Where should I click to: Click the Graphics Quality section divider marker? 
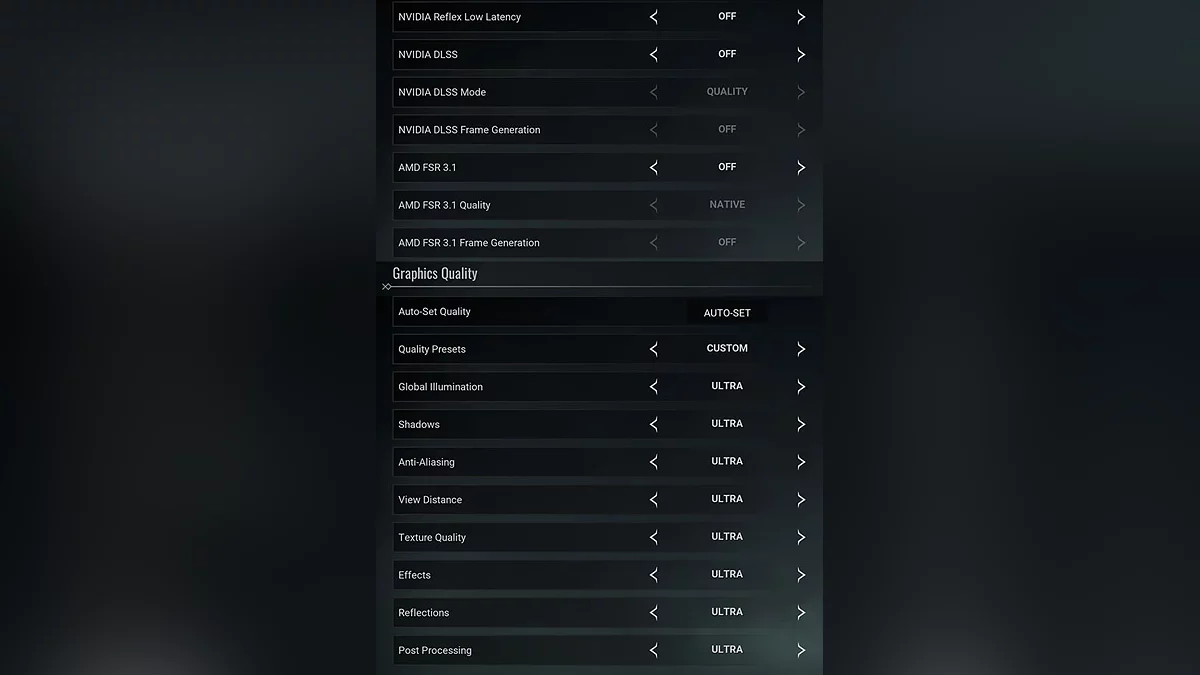[x=387, y=287]
